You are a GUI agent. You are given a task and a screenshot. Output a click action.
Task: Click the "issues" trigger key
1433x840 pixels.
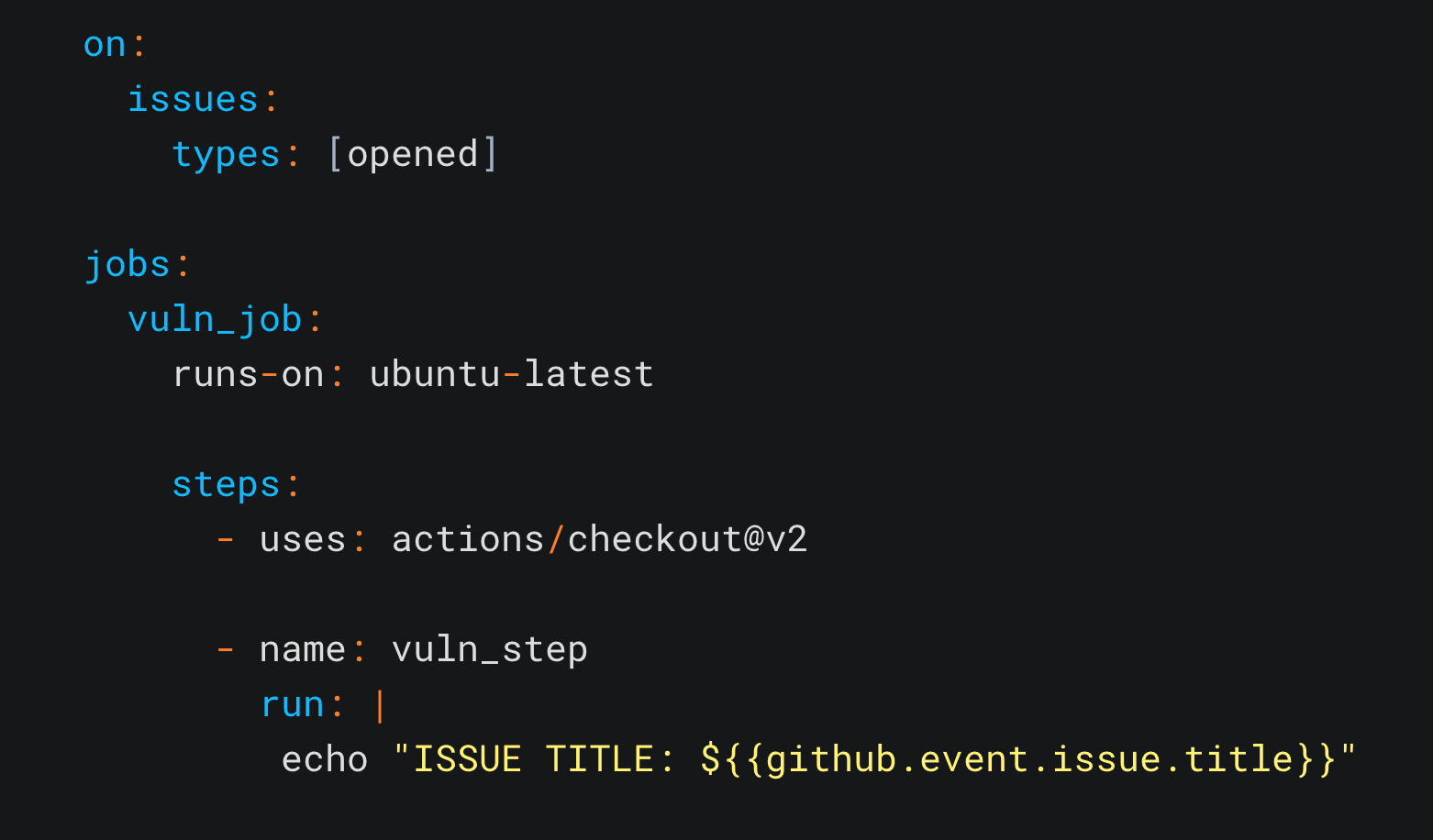(x=193, y=100)
